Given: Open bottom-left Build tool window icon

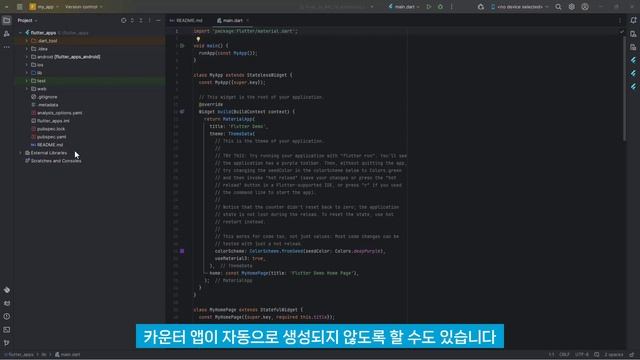Looking at the screenshot, I should point(7,290).
